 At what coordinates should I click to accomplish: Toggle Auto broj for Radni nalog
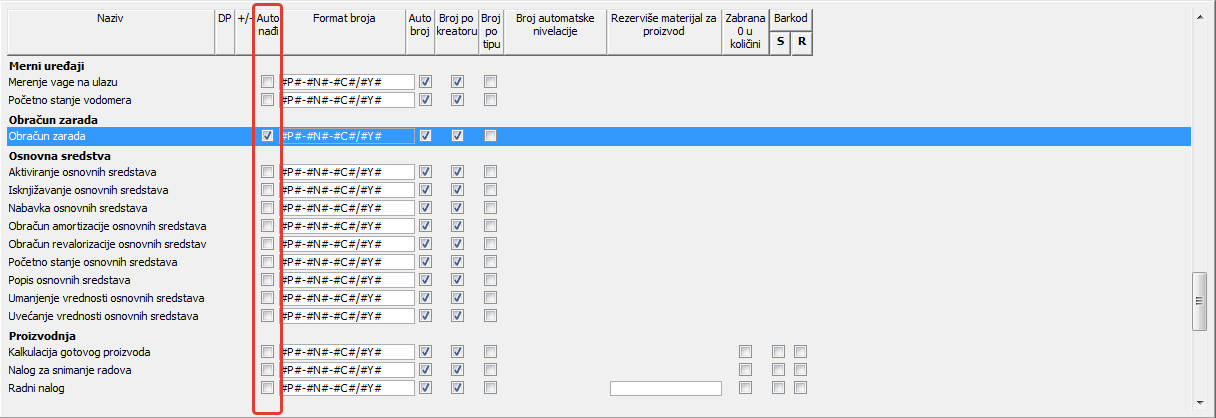tap(426, 388)
